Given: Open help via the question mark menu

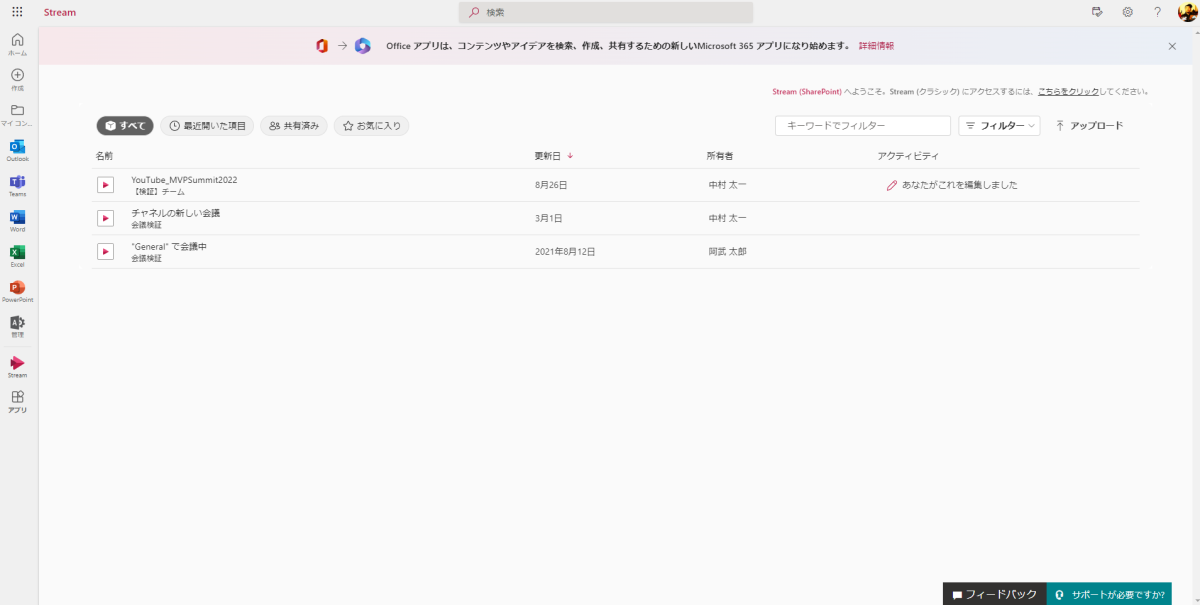Looking at the screenshot, I should [1157, 12].
